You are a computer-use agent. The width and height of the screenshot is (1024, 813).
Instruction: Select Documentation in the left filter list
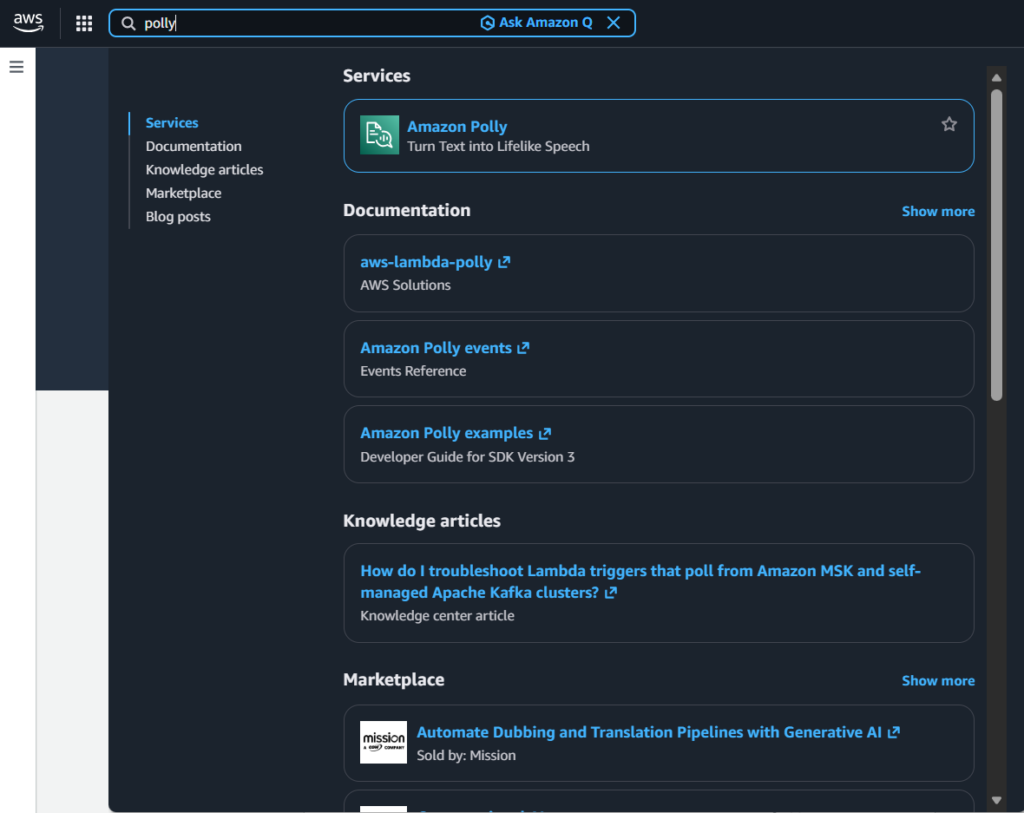[193, 146]
